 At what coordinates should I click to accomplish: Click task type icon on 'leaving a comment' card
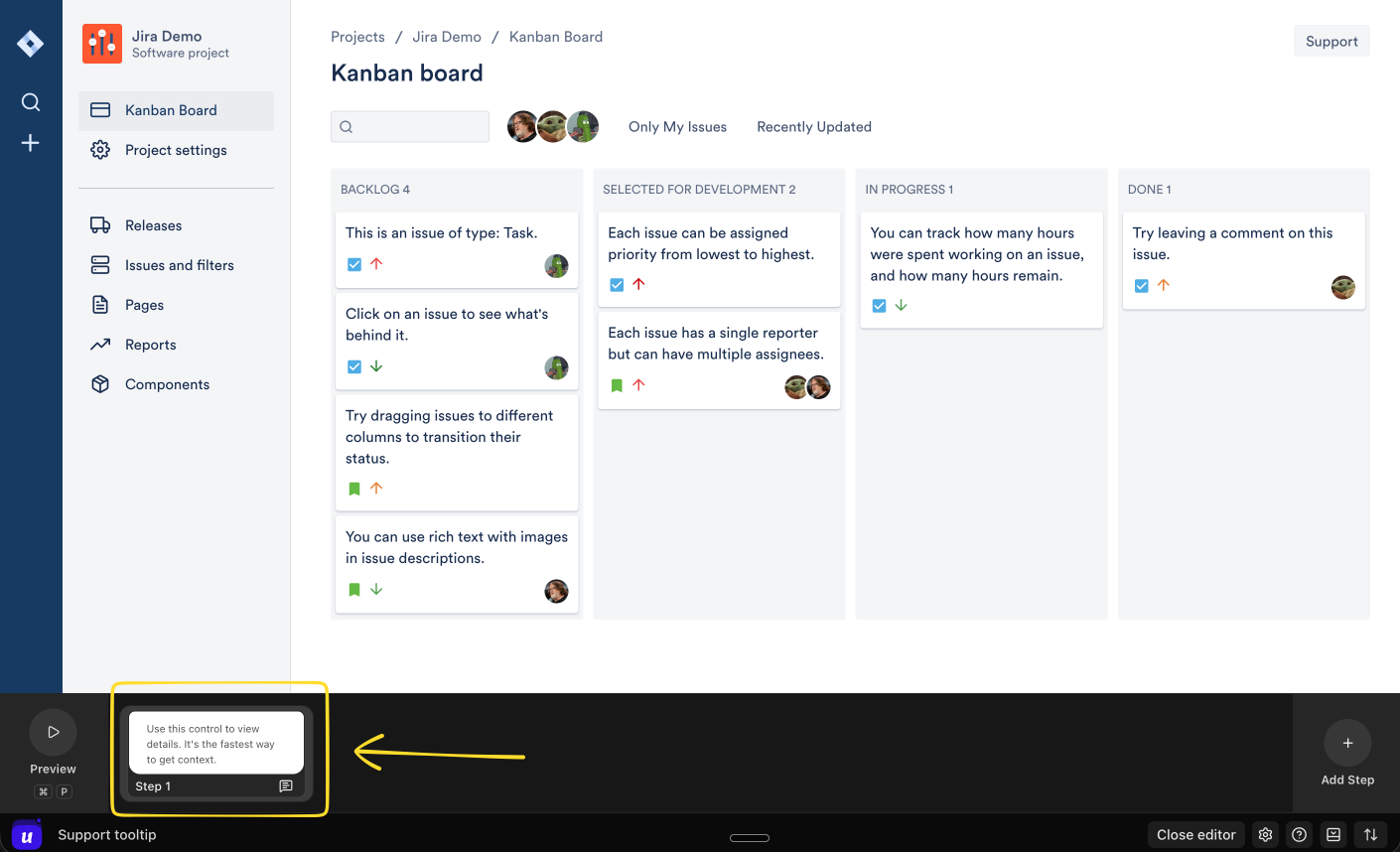coord(1141,286)
